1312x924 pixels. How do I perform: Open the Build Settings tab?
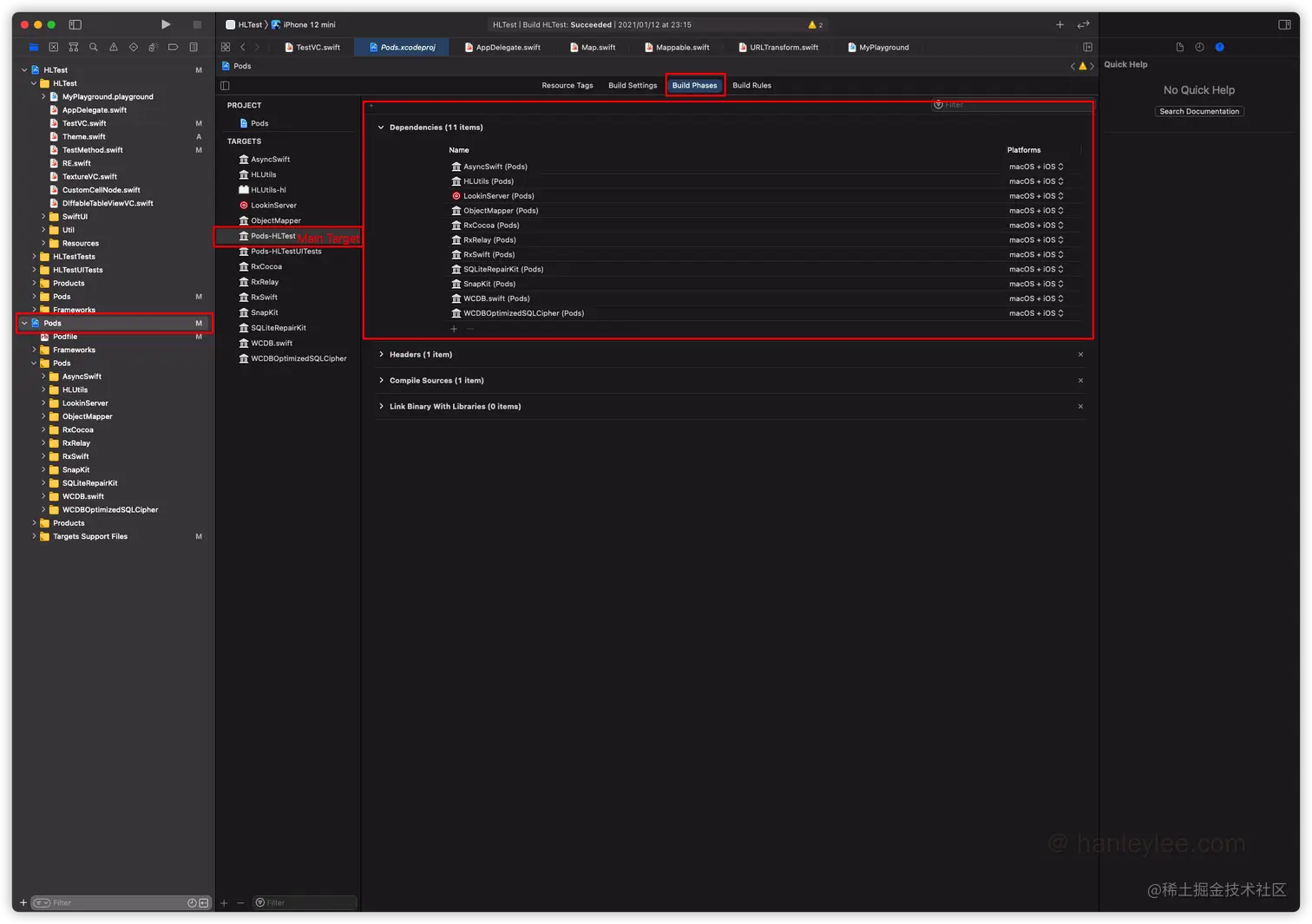tap(633, 85)
